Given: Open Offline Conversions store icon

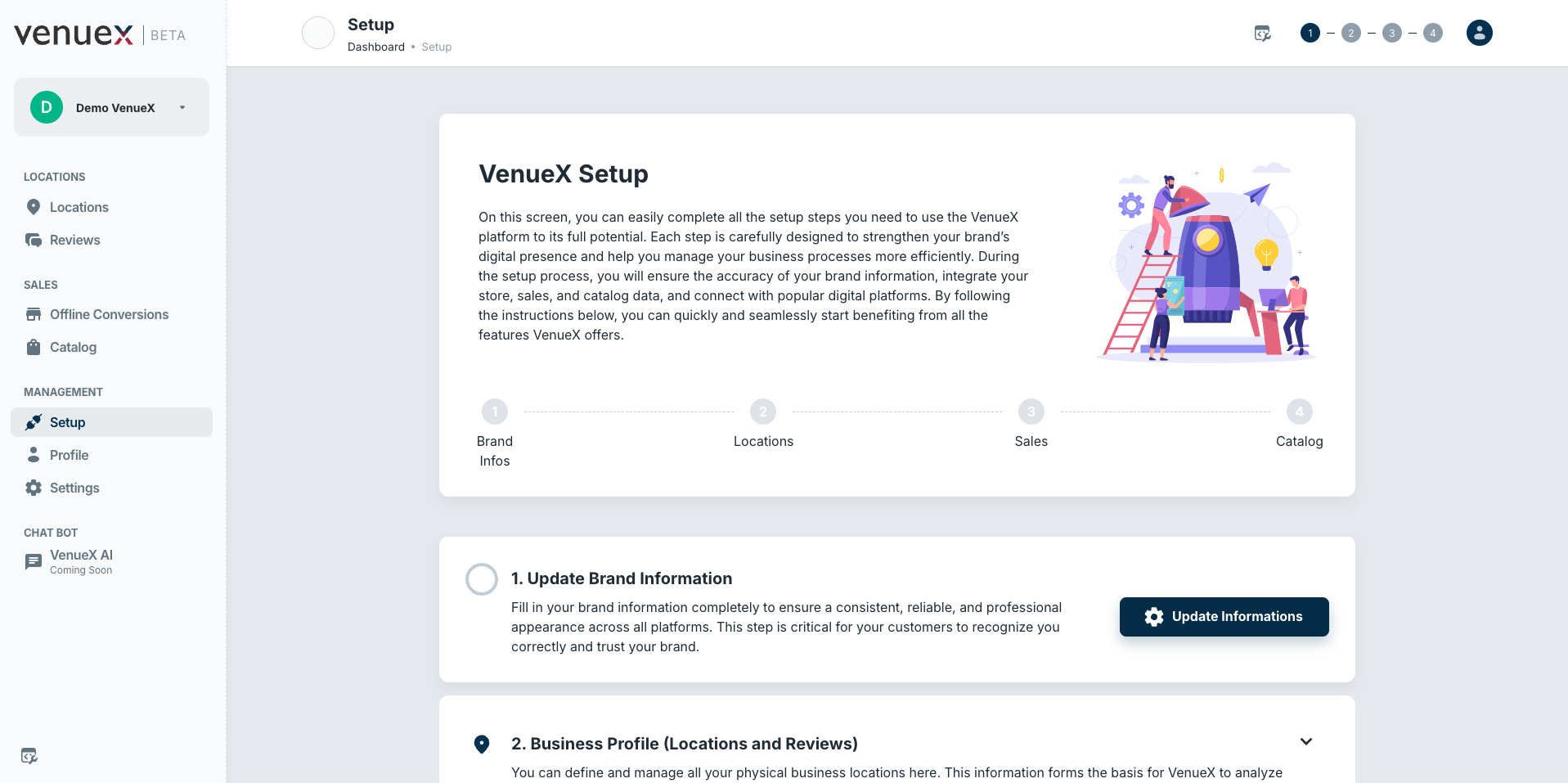Looking at the screenshot, I should 34,314.
